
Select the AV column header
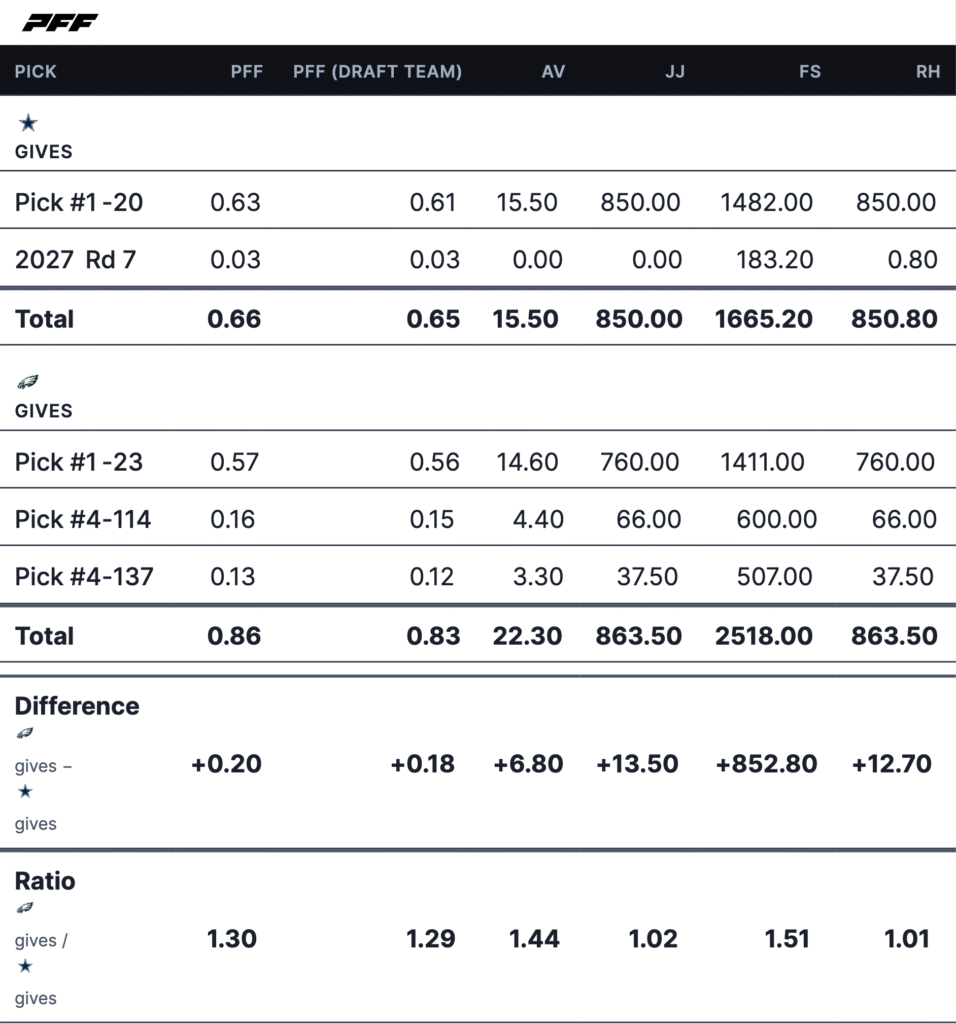coord(553,72)
